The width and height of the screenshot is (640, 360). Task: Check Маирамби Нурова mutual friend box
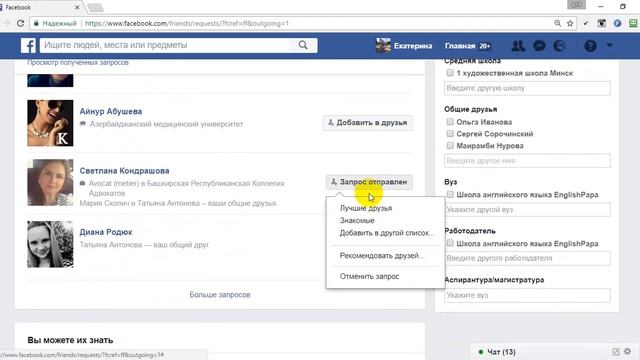pyautogui.click(x=450, y=145)
